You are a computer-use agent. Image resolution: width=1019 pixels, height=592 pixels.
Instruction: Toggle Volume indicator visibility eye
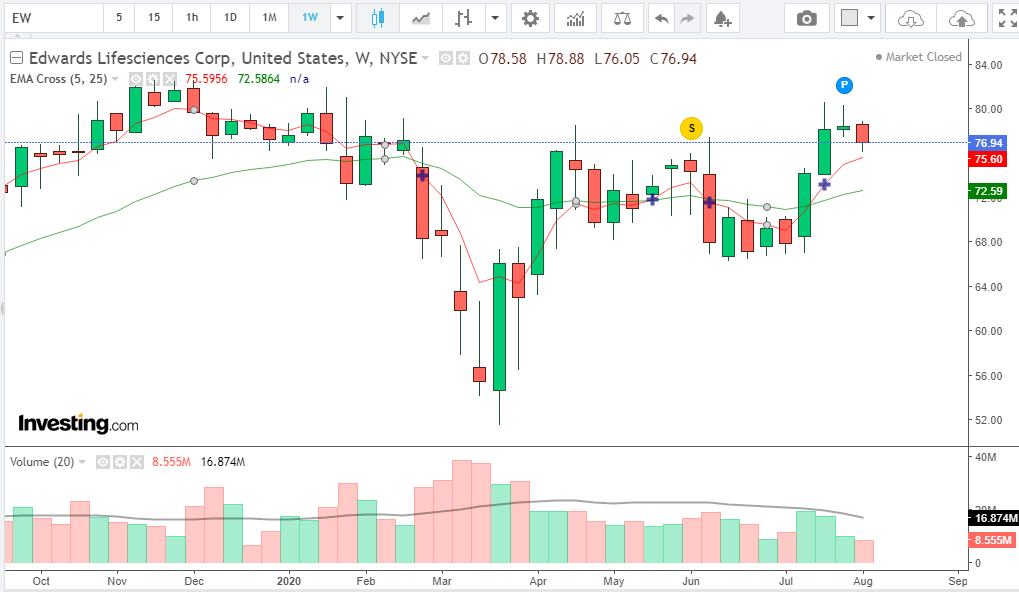click(103, 462)
